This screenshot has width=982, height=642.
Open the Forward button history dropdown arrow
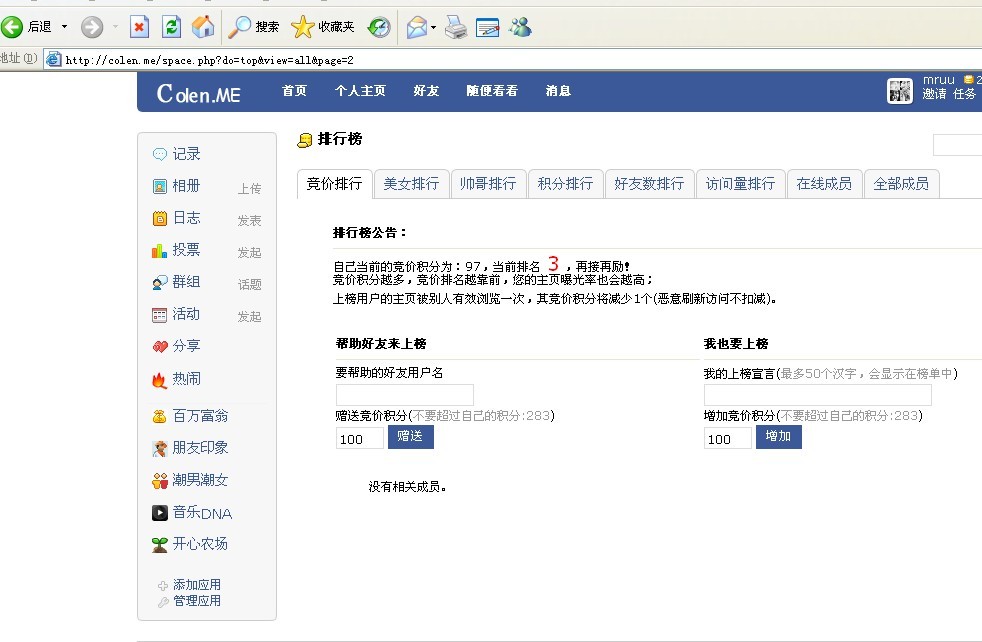click(x=115, y=27)
